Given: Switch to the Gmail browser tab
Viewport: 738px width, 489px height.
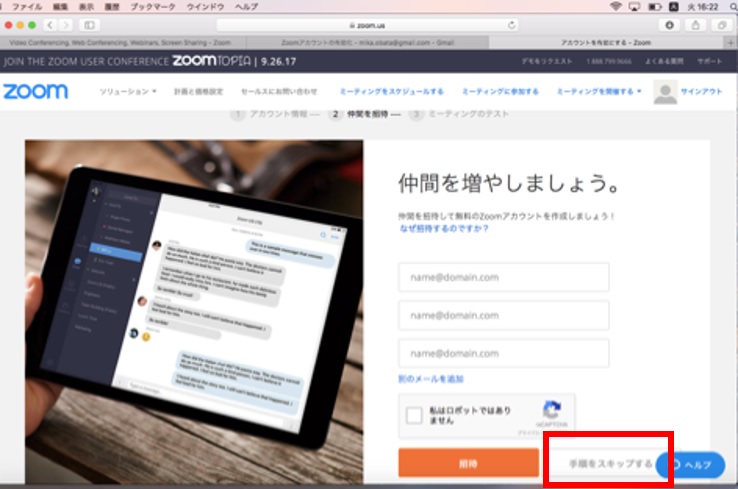Looking at the screenshot, I should [x=368, y=42].
